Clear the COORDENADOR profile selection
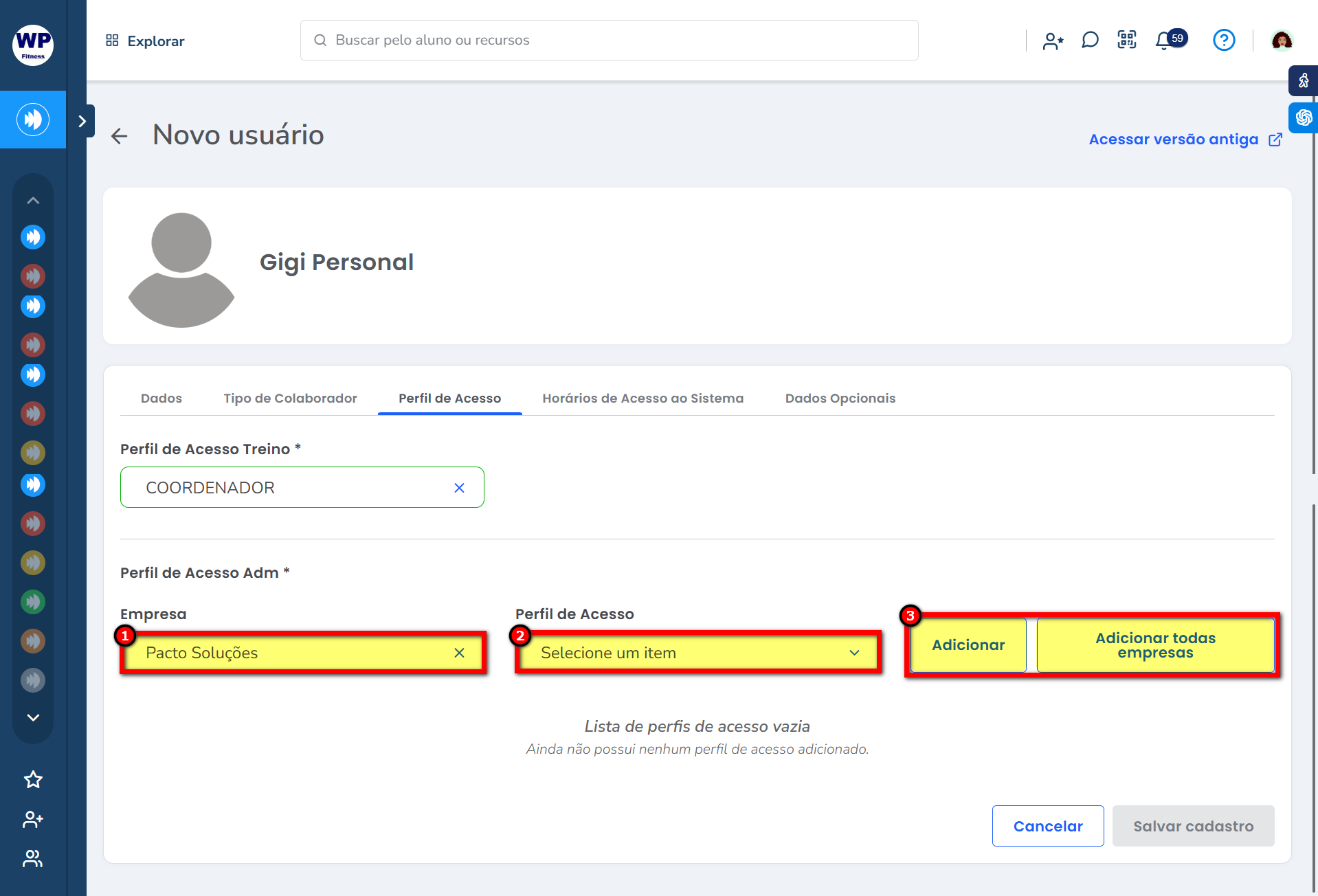This screenshot has height=896, width=1318. (459, 488)
